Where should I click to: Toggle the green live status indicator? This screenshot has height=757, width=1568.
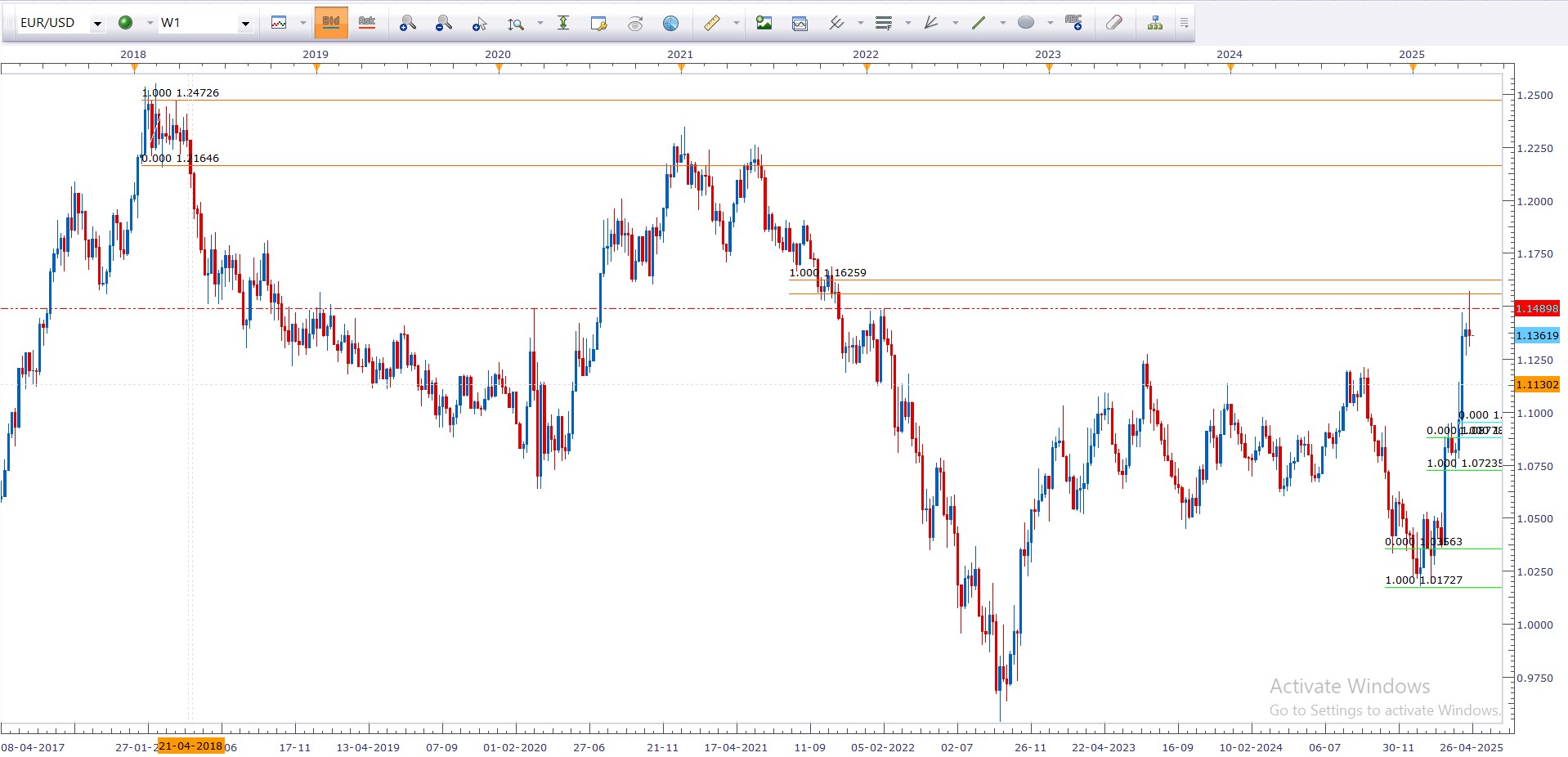(x=126, y=23)
